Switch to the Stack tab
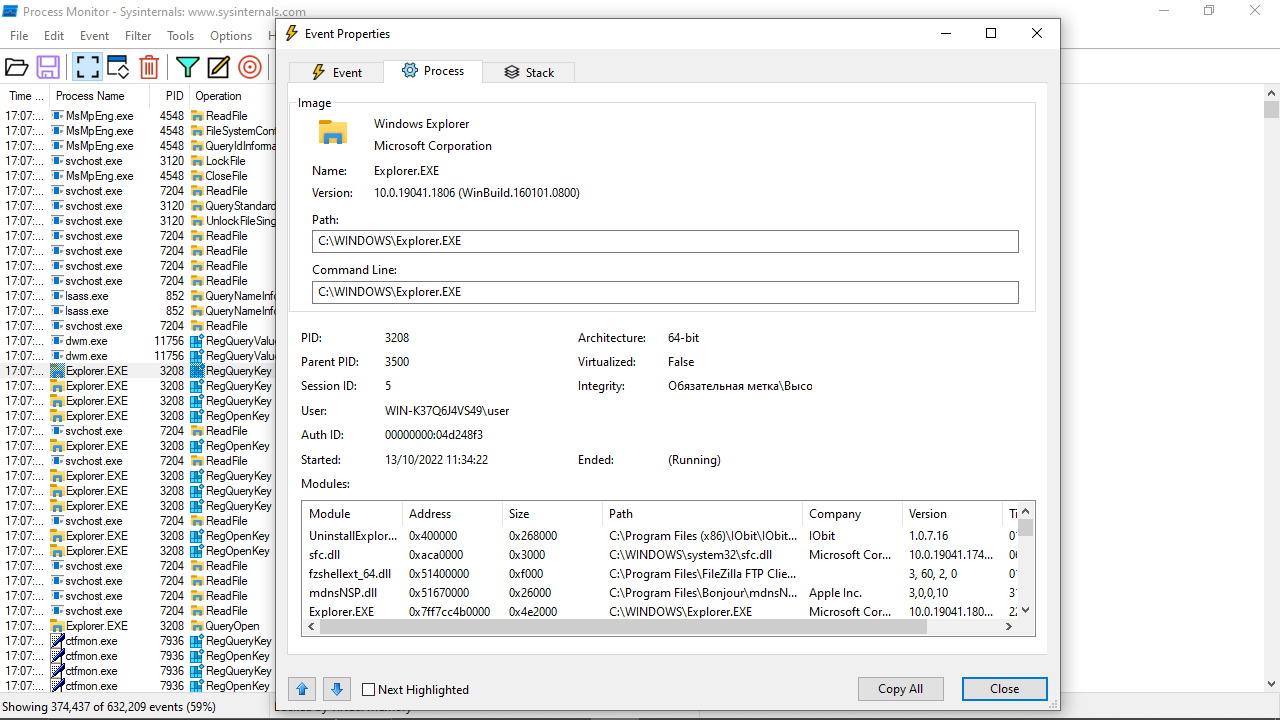The width and height of the screenshot is (1280, 720). click(x=529, y=72)
